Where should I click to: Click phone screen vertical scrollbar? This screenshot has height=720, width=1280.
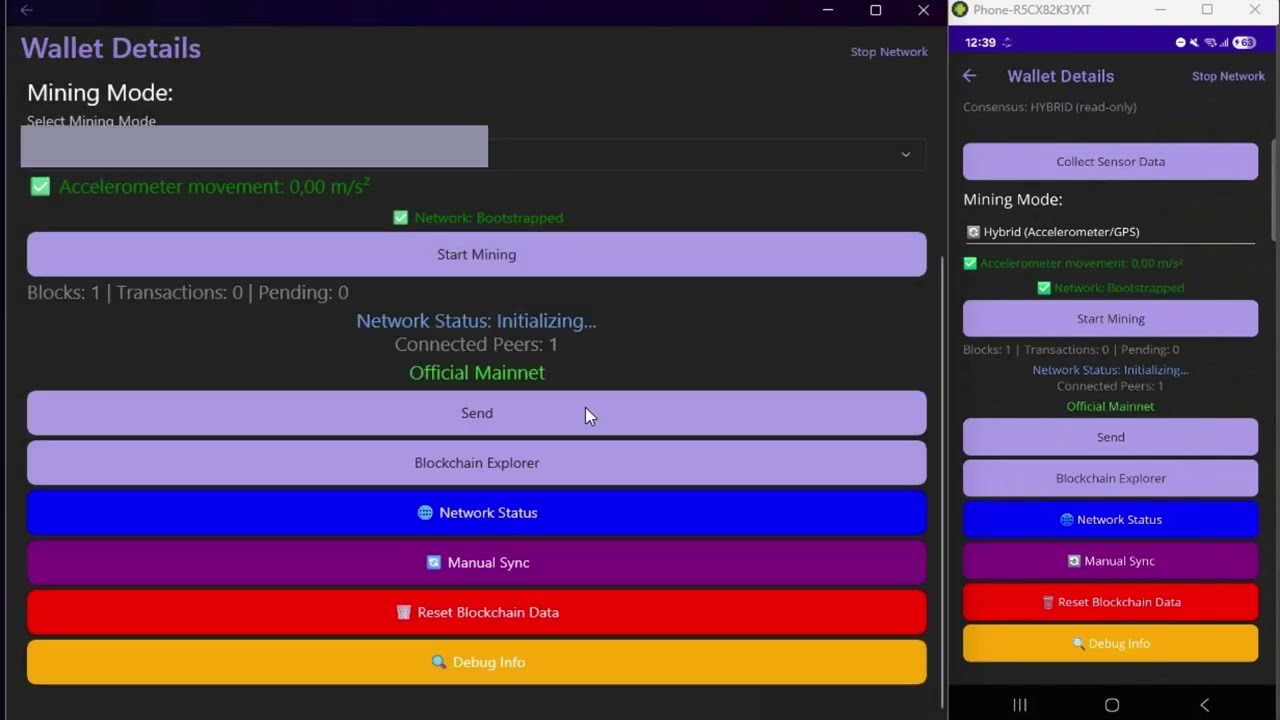tap(1274, 190)
